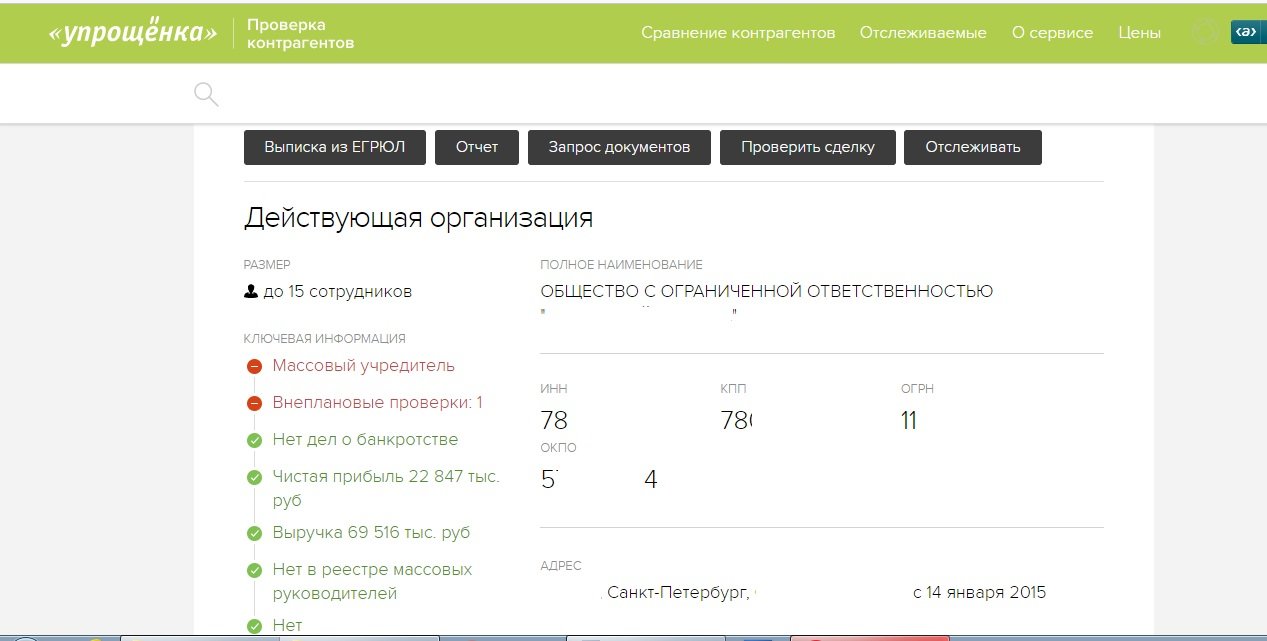Image resolution: width=1267 pixels, height=641 pixels.
Task: Click the Проверить сделку button
Action: pos(807,147)
